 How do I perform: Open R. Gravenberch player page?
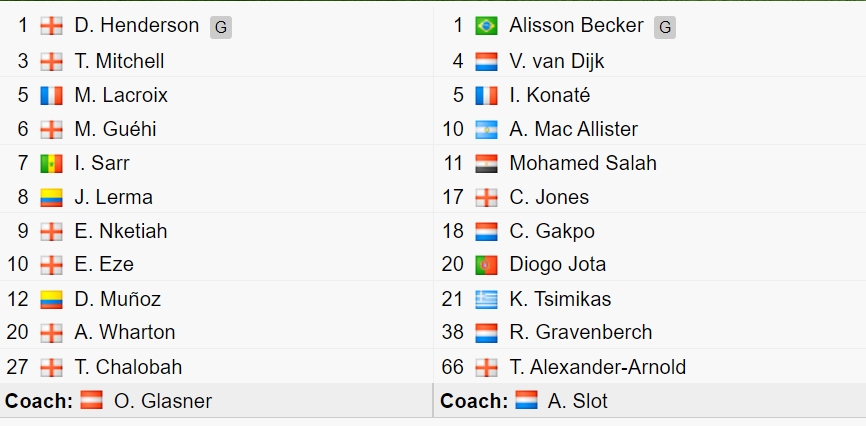point(581,332)
